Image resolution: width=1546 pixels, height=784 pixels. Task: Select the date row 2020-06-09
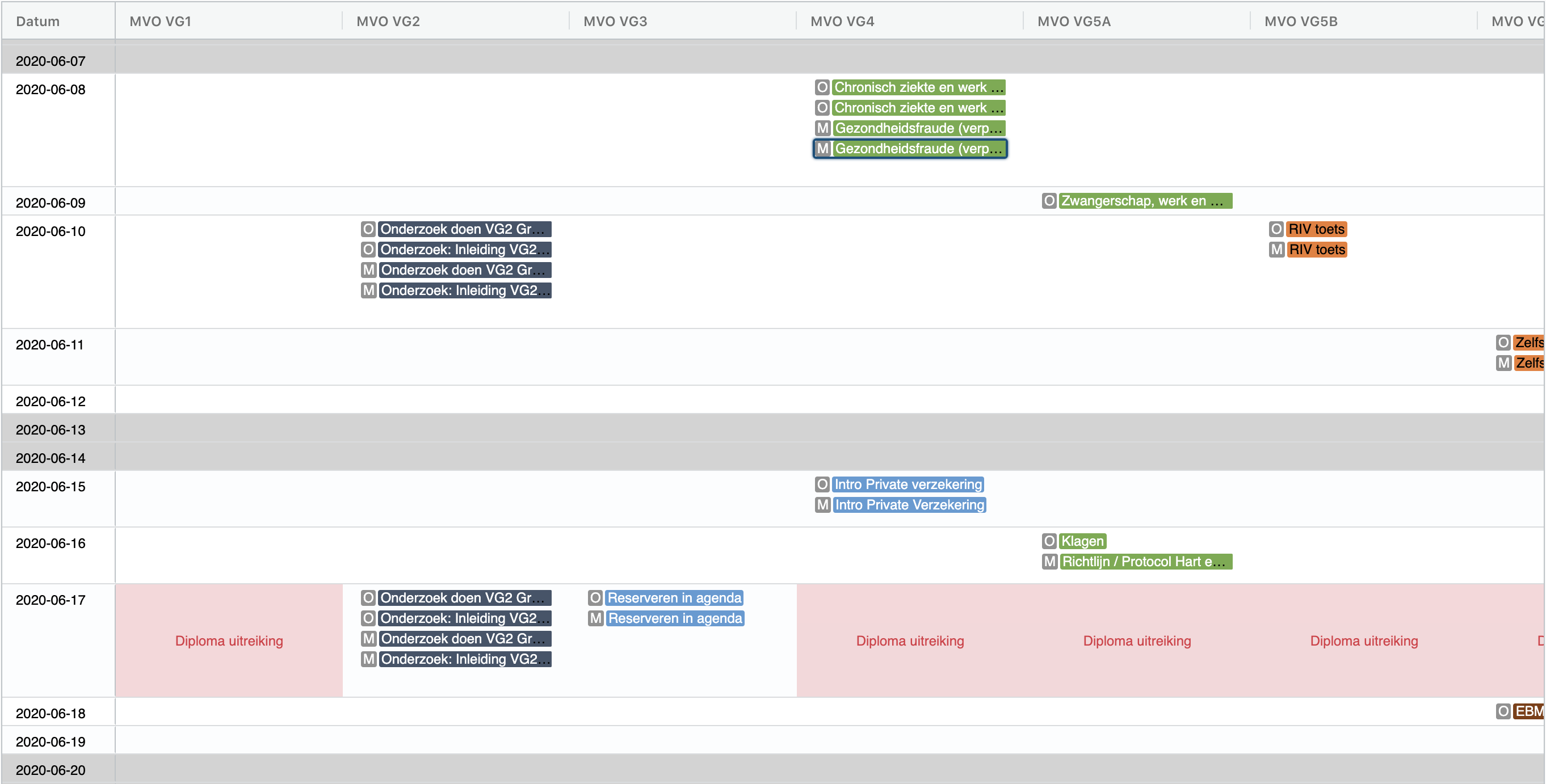(x=773, y=201)
